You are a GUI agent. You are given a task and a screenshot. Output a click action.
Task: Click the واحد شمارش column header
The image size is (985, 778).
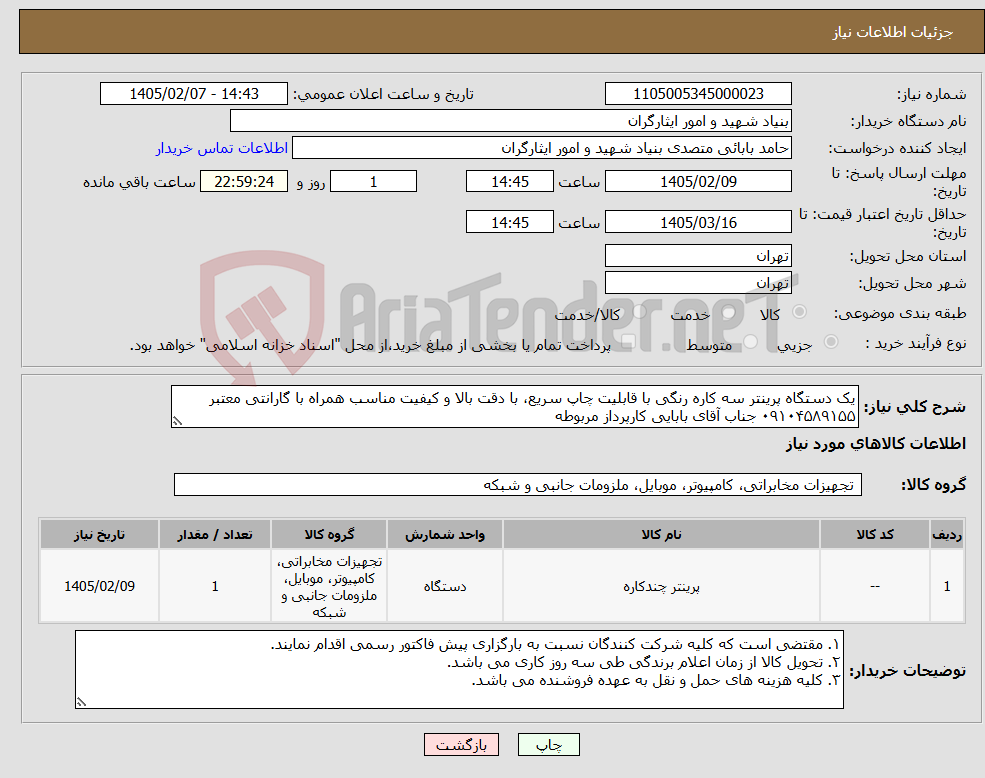click(445, 534)
